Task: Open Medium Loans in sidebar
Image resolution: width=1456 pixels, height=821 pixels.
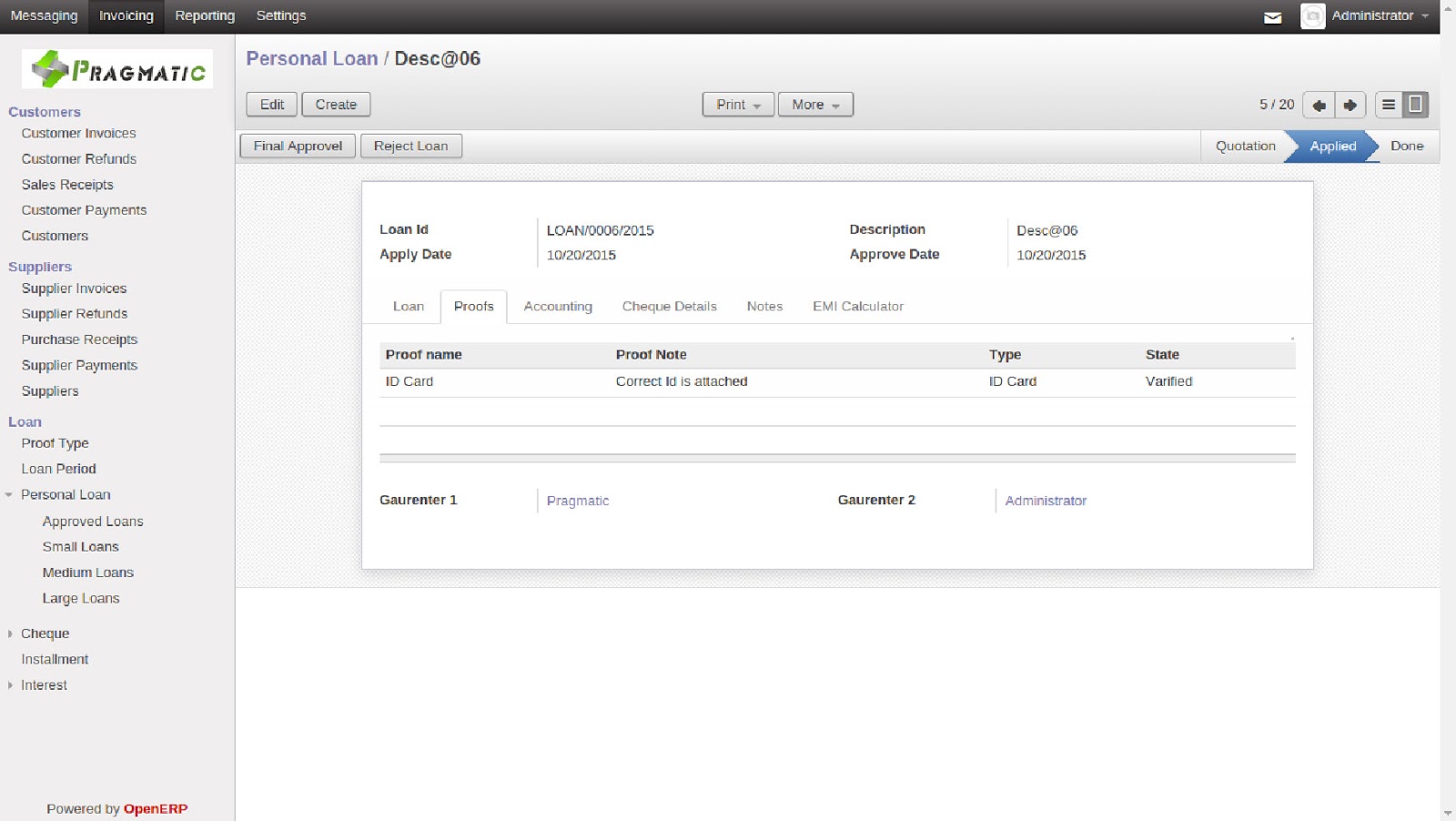Action: (x=87, y=573)
